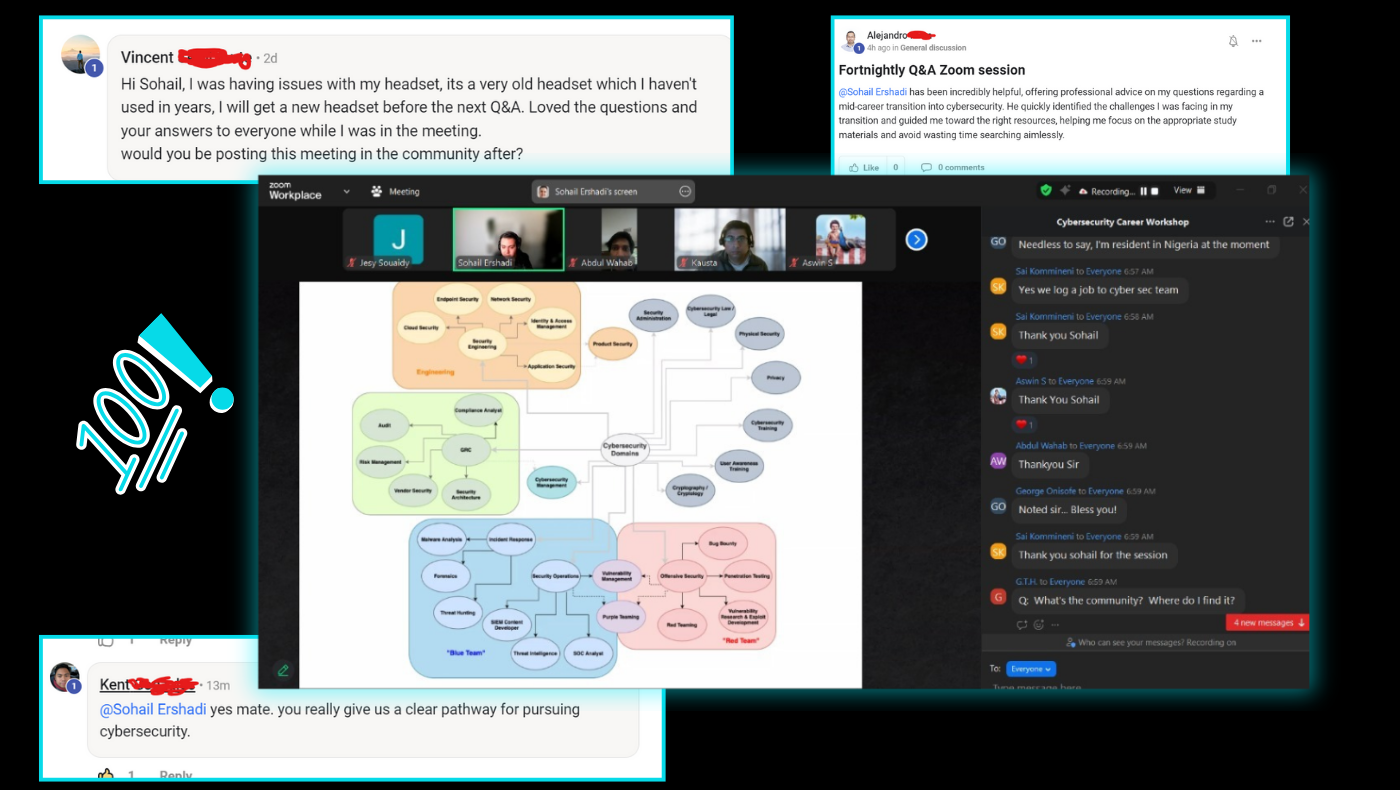Click the GRC node in the diagram
This screenshot has height=790, width=1400.
click(465, 450)
